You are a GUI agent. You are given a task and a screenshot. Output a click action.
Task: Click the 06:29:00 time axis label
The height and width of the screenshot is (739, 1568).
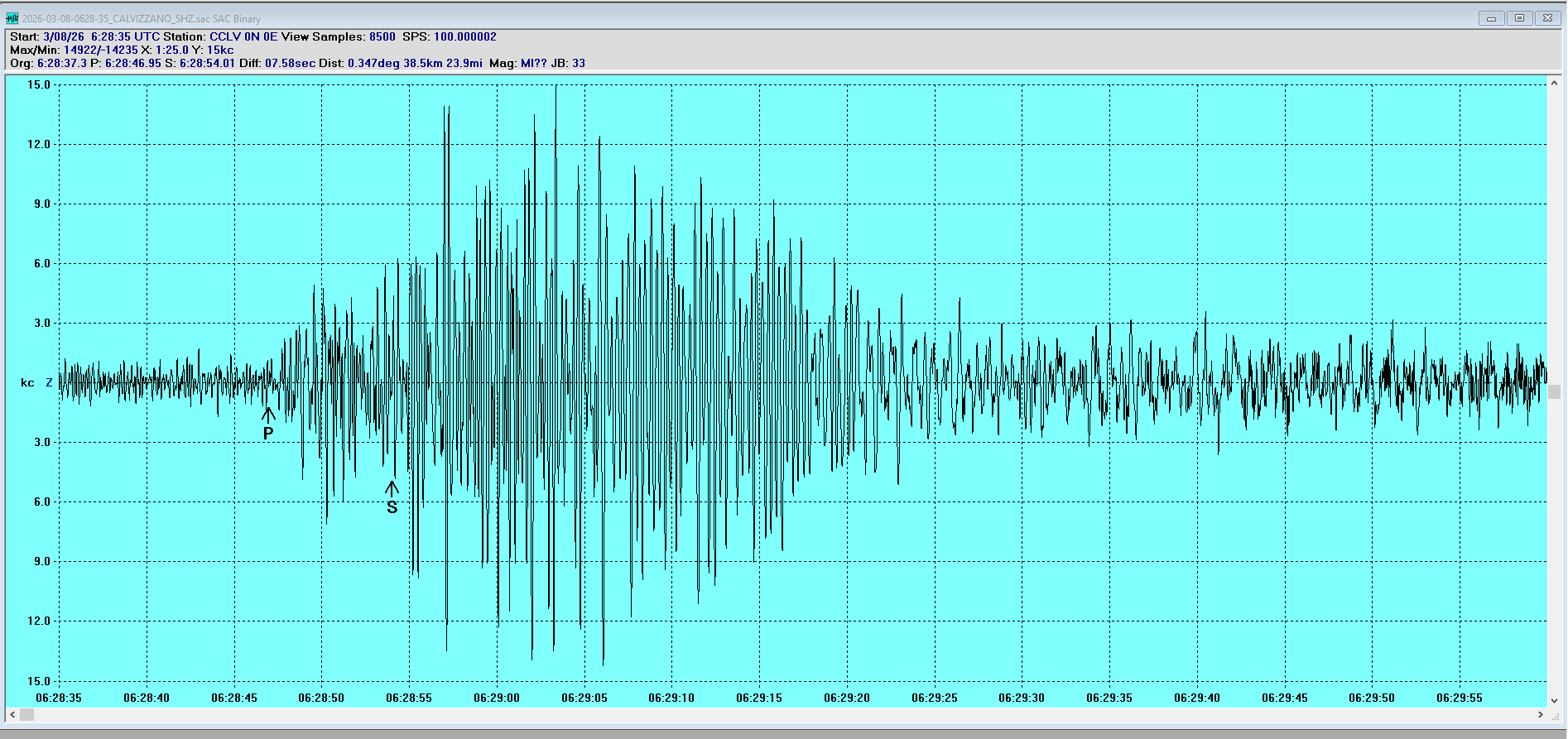click(497, 698)
